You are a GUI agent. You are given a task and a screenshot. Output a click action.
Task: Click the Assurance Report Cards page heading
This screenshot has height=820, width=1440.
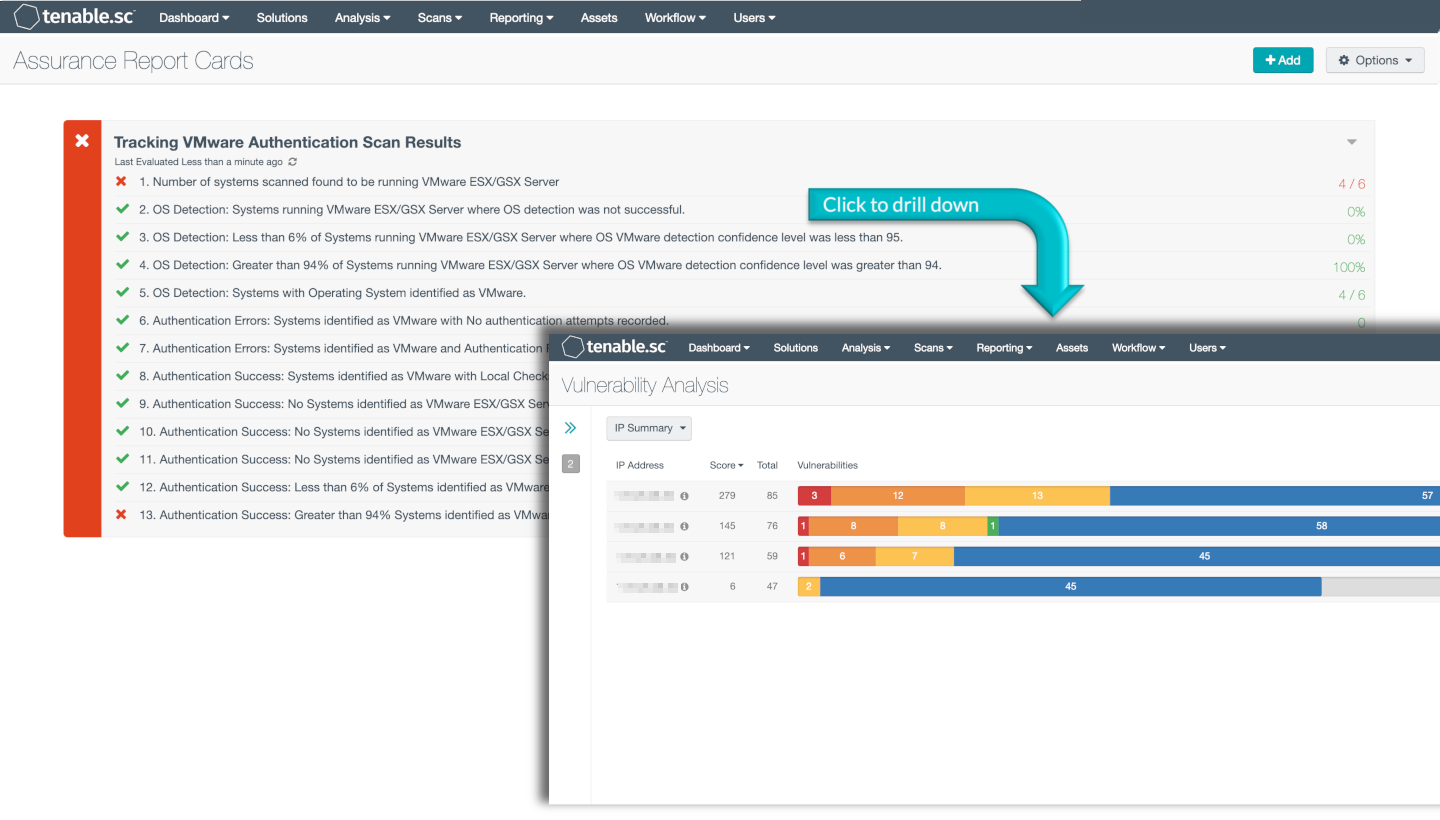tap(134, 61)
